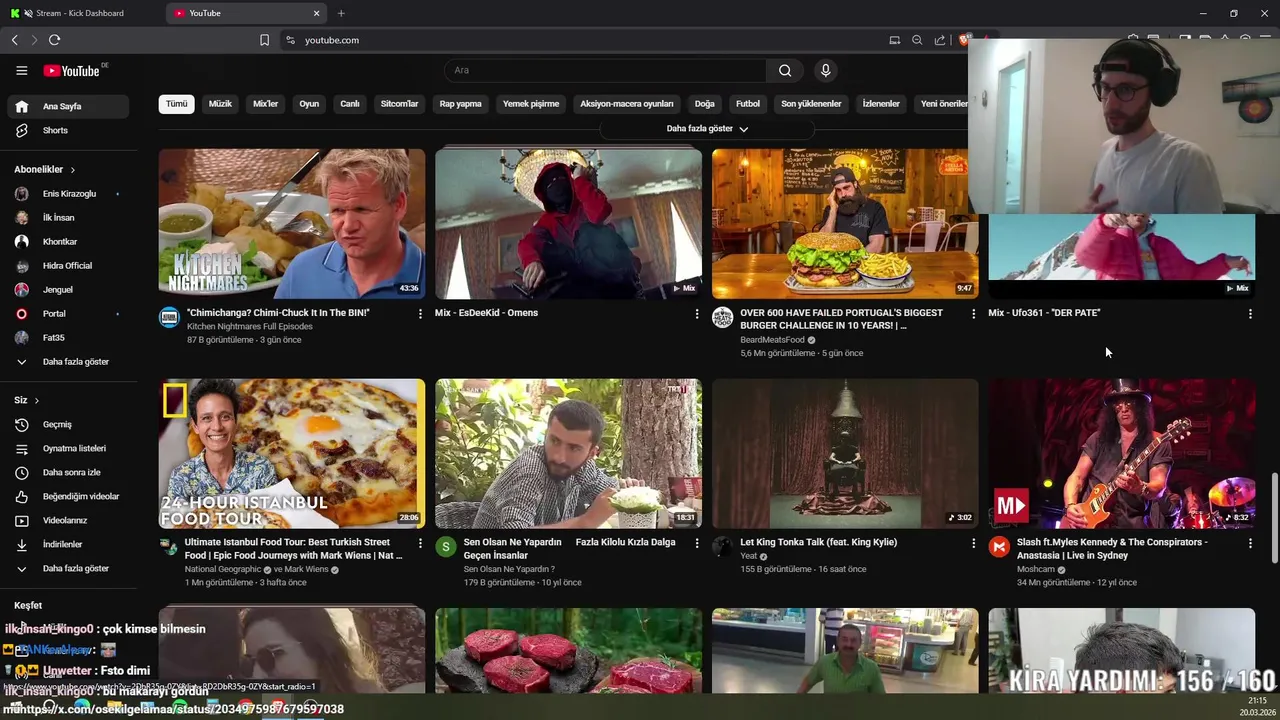This screenshot has width=1280, height=720.
Task: Bookmark this page icon in address bar
Action: coord(264,40)
